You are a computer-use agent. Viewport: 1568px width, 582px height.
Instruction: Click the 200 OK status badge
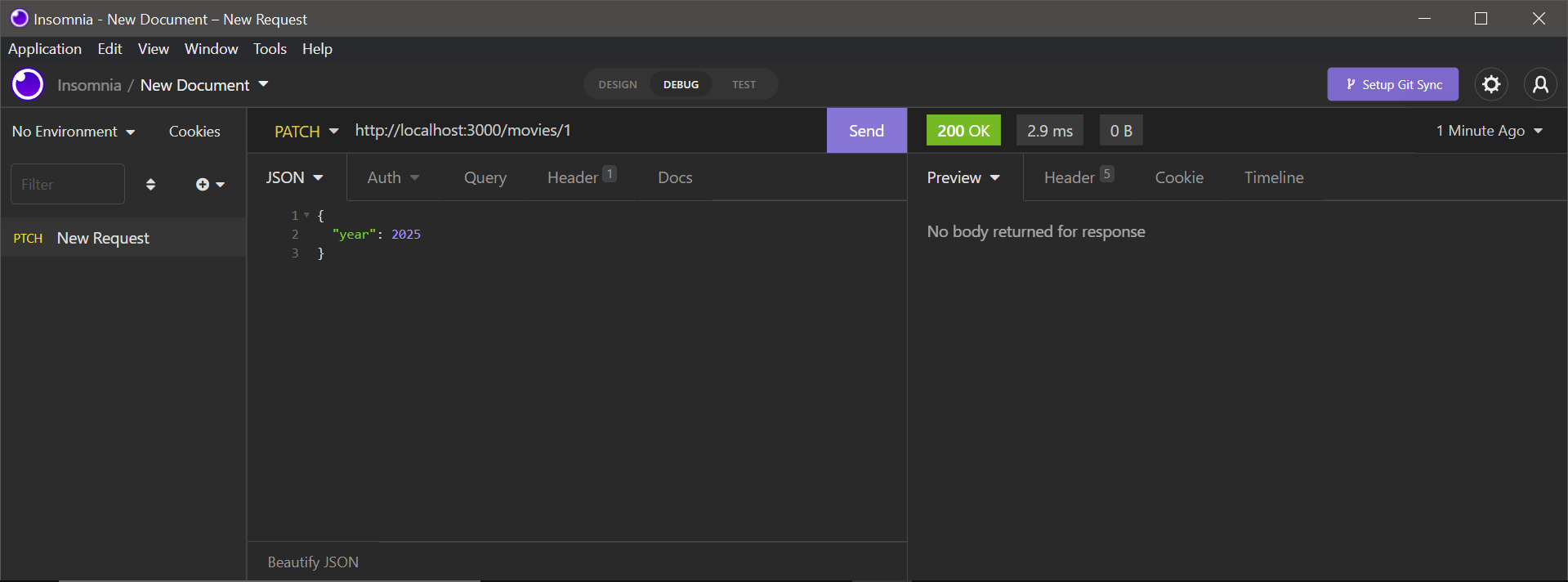point(963,131)
